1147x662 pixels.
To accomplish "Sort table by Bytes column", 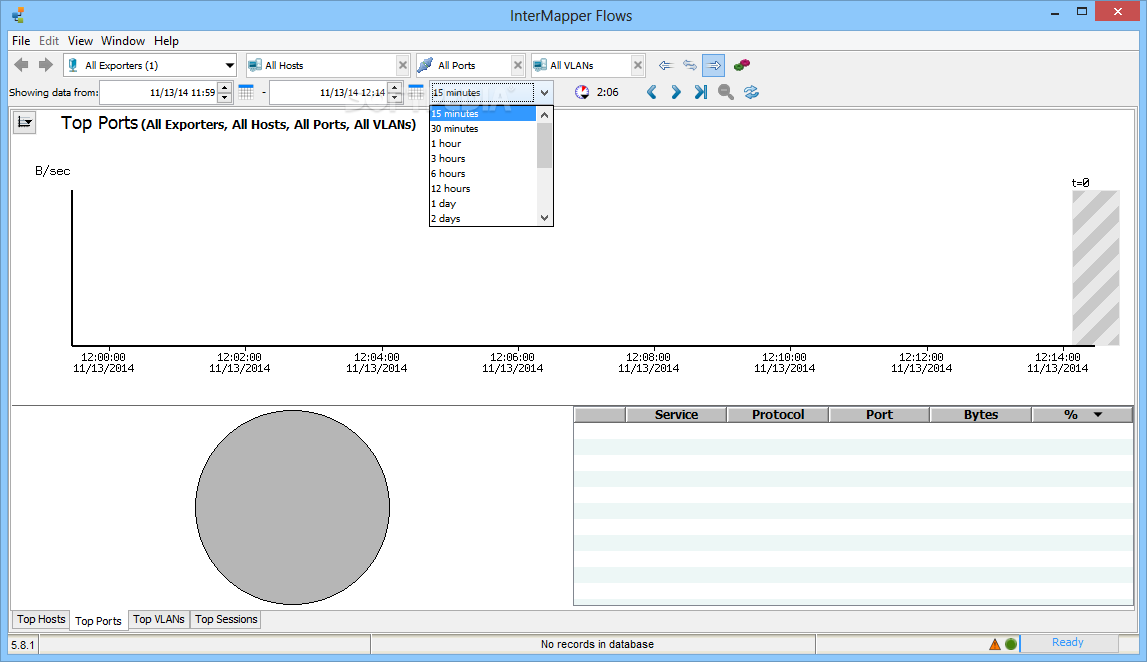I will 981,415.
